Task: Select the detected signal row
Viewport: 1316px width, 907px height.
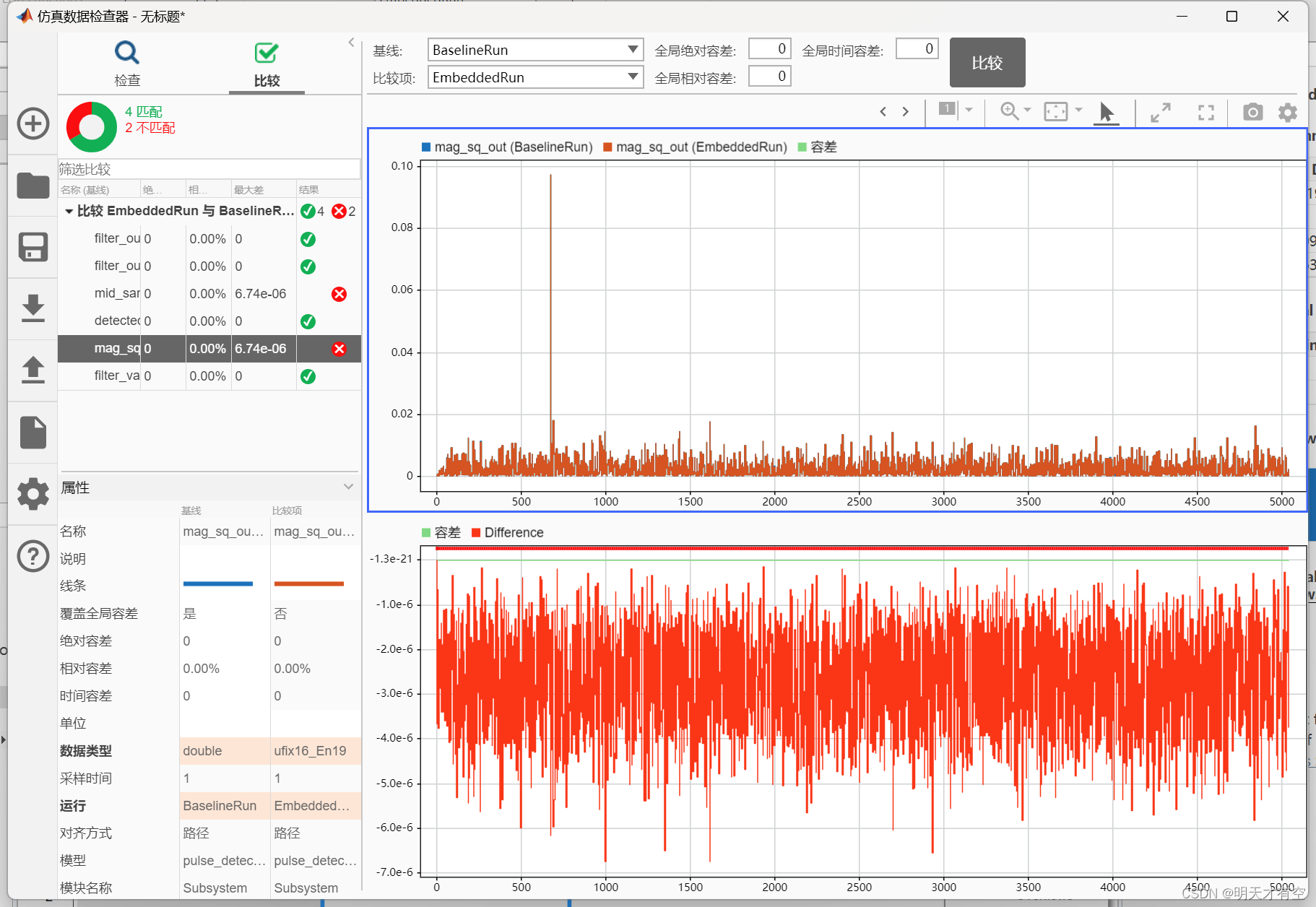Action: tap(209, 321)
